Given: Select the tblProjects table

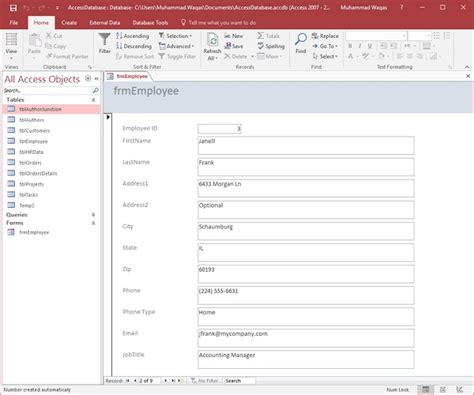Looking at the screenshot, I should 31,184.
